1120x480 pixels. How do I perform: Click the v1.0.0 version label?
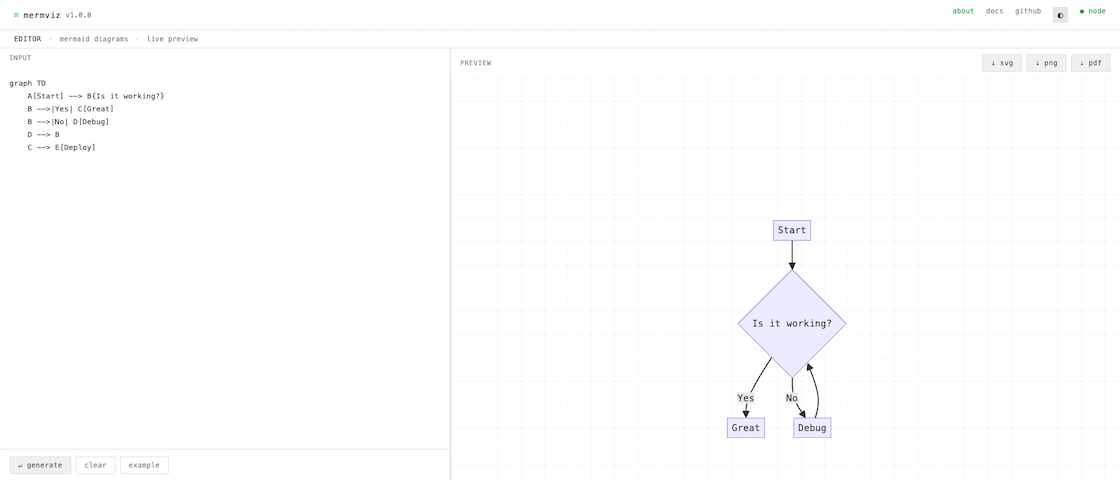(x=78, y=15)
